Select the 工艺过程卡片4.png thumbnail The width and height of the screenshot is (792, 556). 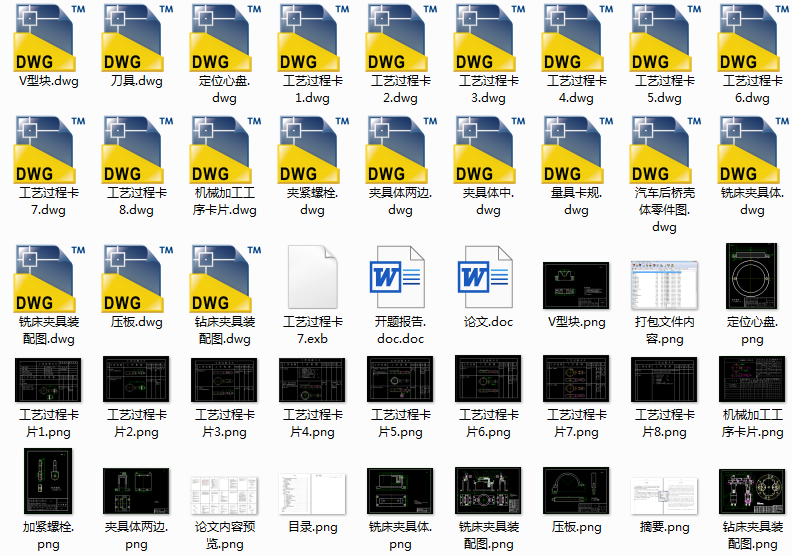[x=312, y=380]
